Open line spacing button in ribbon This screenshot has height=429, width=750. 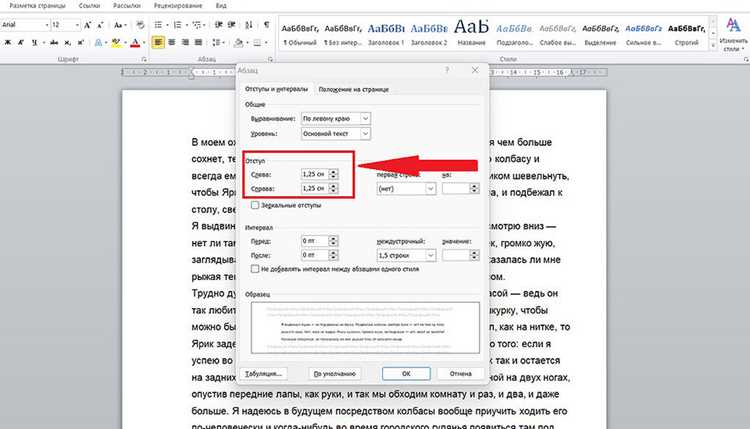pos(216,43)
